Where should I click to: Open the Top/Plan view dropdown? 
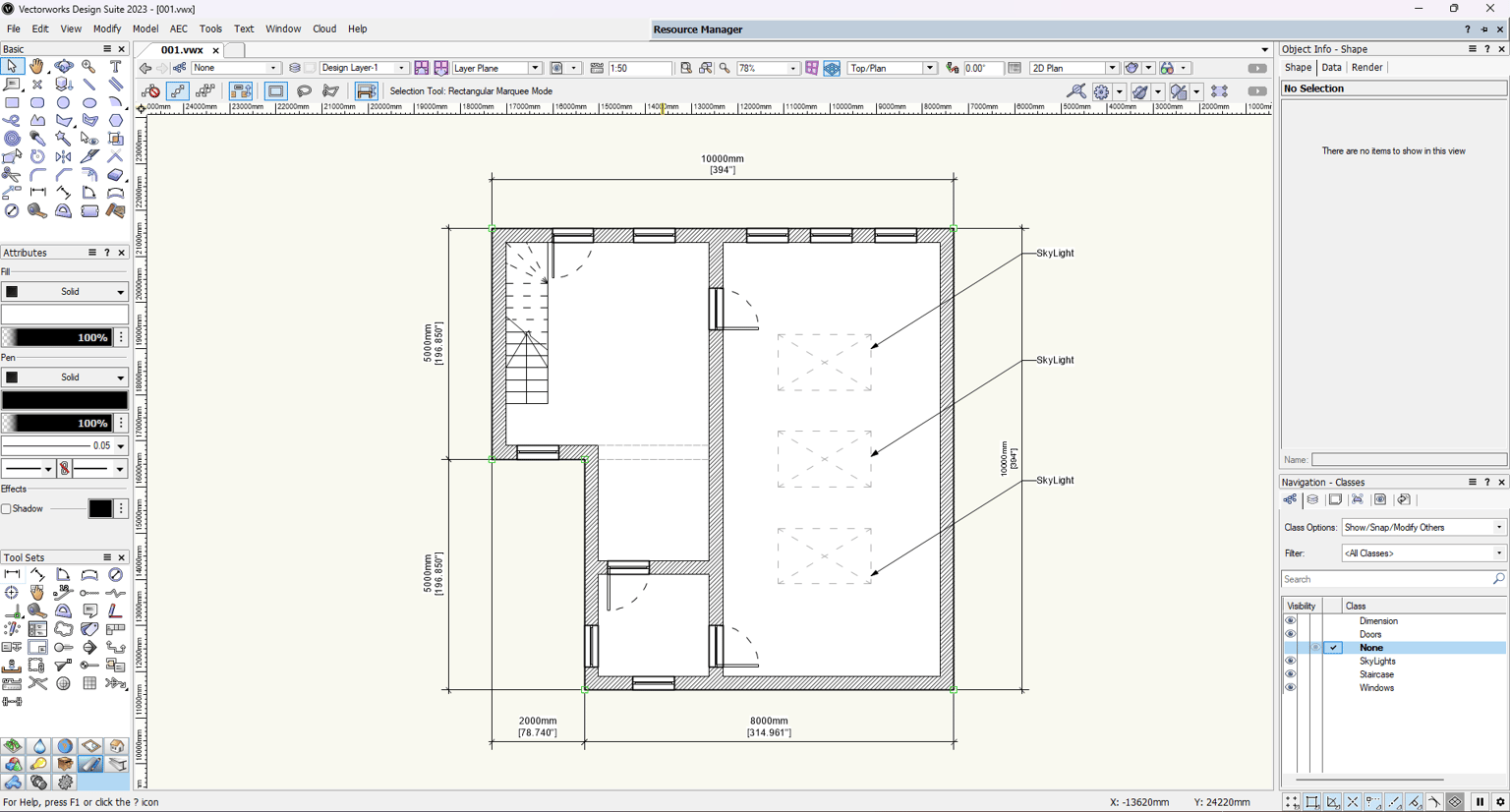893,68
